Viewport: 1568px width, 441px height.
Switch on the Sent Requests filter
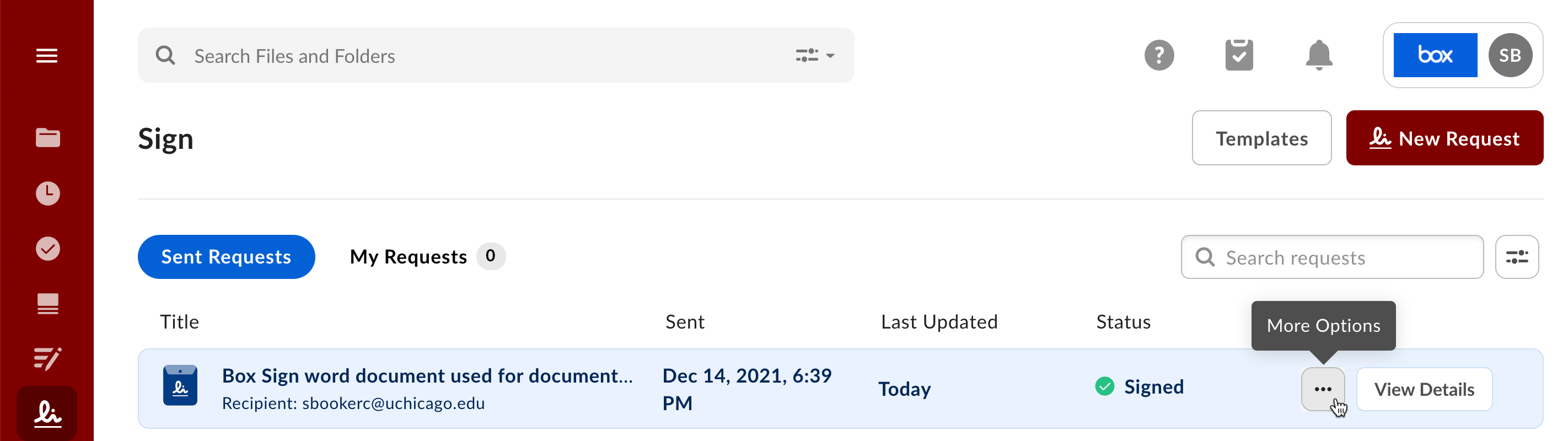coord(227,257)
